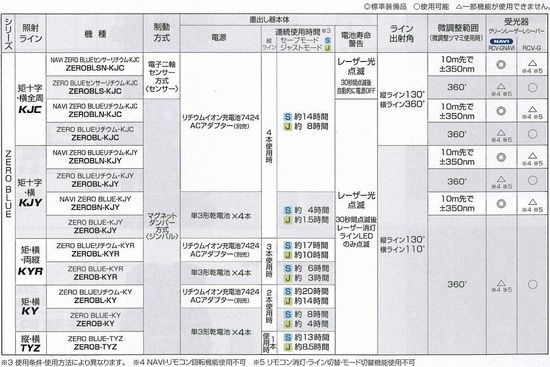The width and height of the screenshot is (550, 367).
Task: Select the J badge next to 約1.5時間
Action: [x=288, y=220]
